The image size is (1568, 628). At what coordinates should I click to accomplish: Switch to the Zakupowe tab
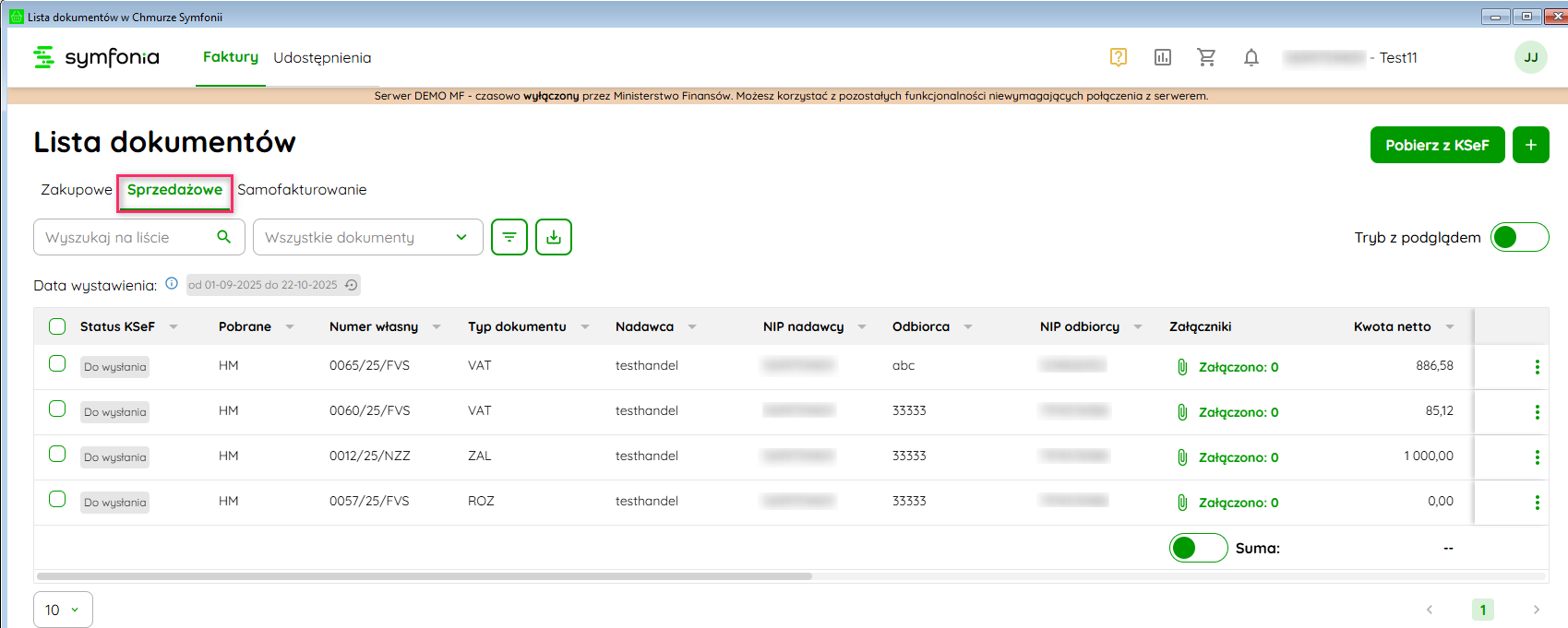click(x=76, y=190)
